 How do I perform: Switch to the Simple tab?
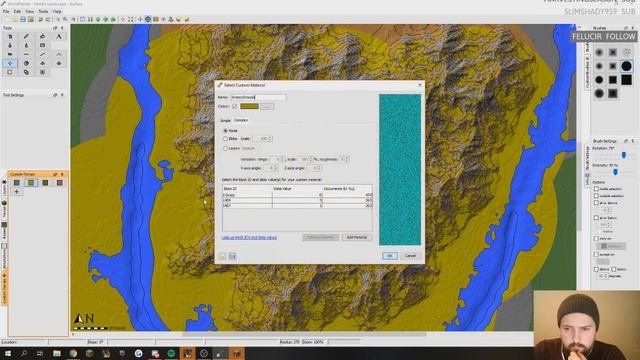coord(225,120)
